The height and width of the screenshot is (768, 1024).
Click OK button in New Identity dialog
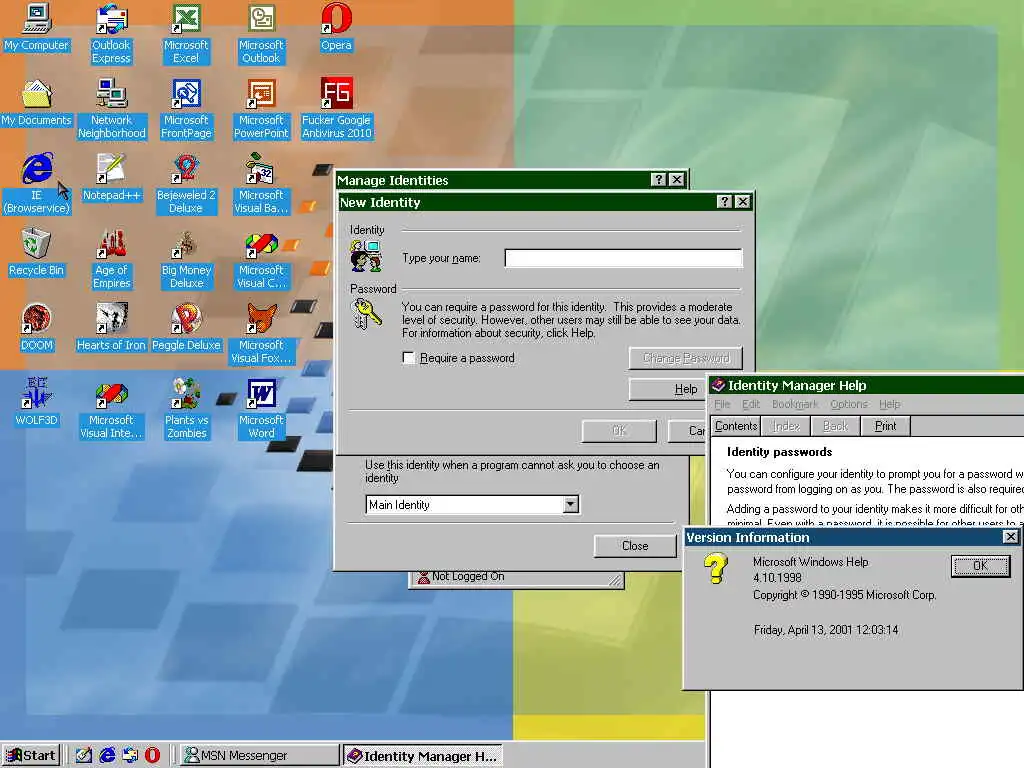pos(619,431)
